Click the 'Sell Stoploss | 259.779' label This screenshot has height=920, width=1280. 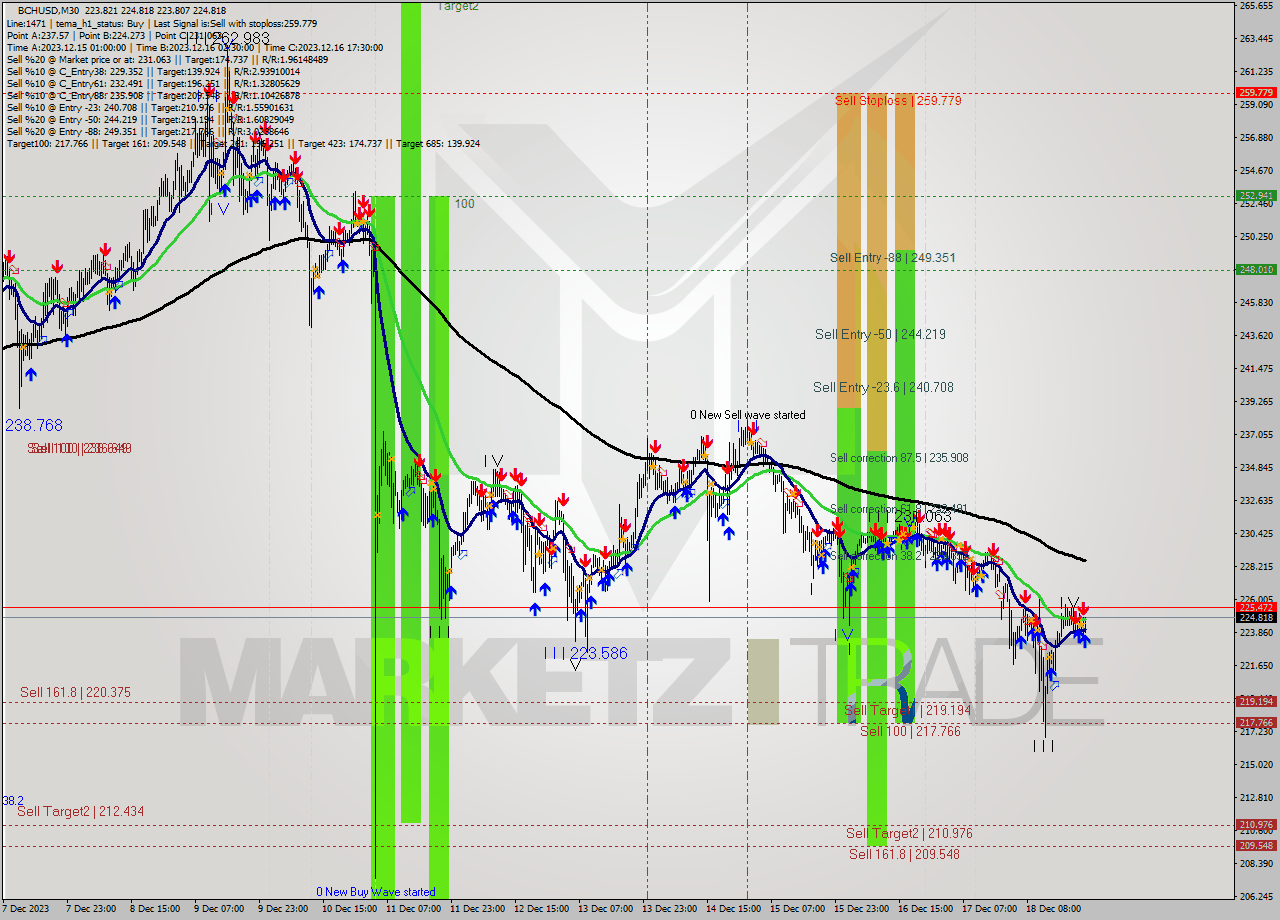click(898, 101)
